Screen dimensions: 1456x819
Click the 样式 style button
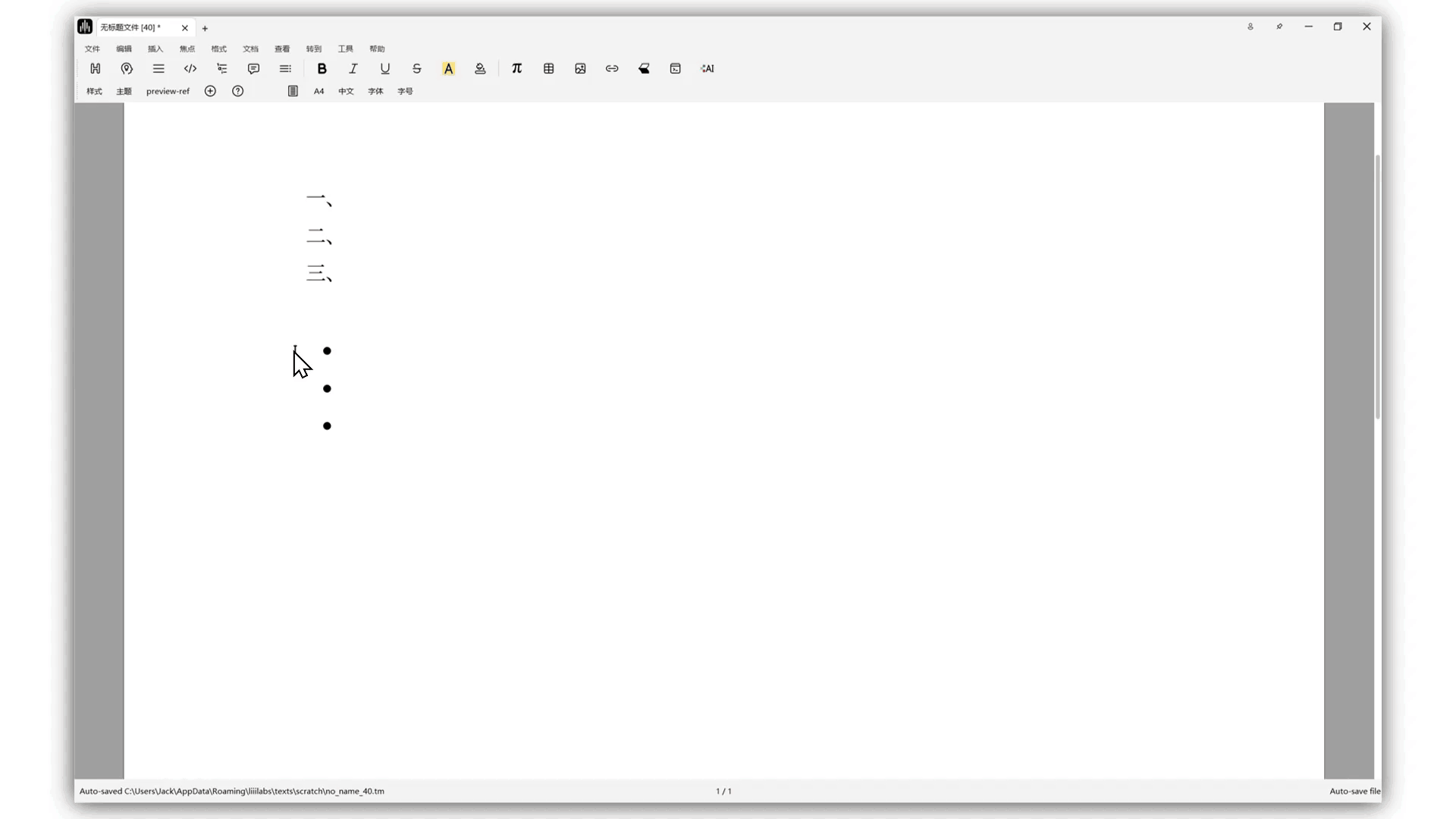tap(94, 91)
